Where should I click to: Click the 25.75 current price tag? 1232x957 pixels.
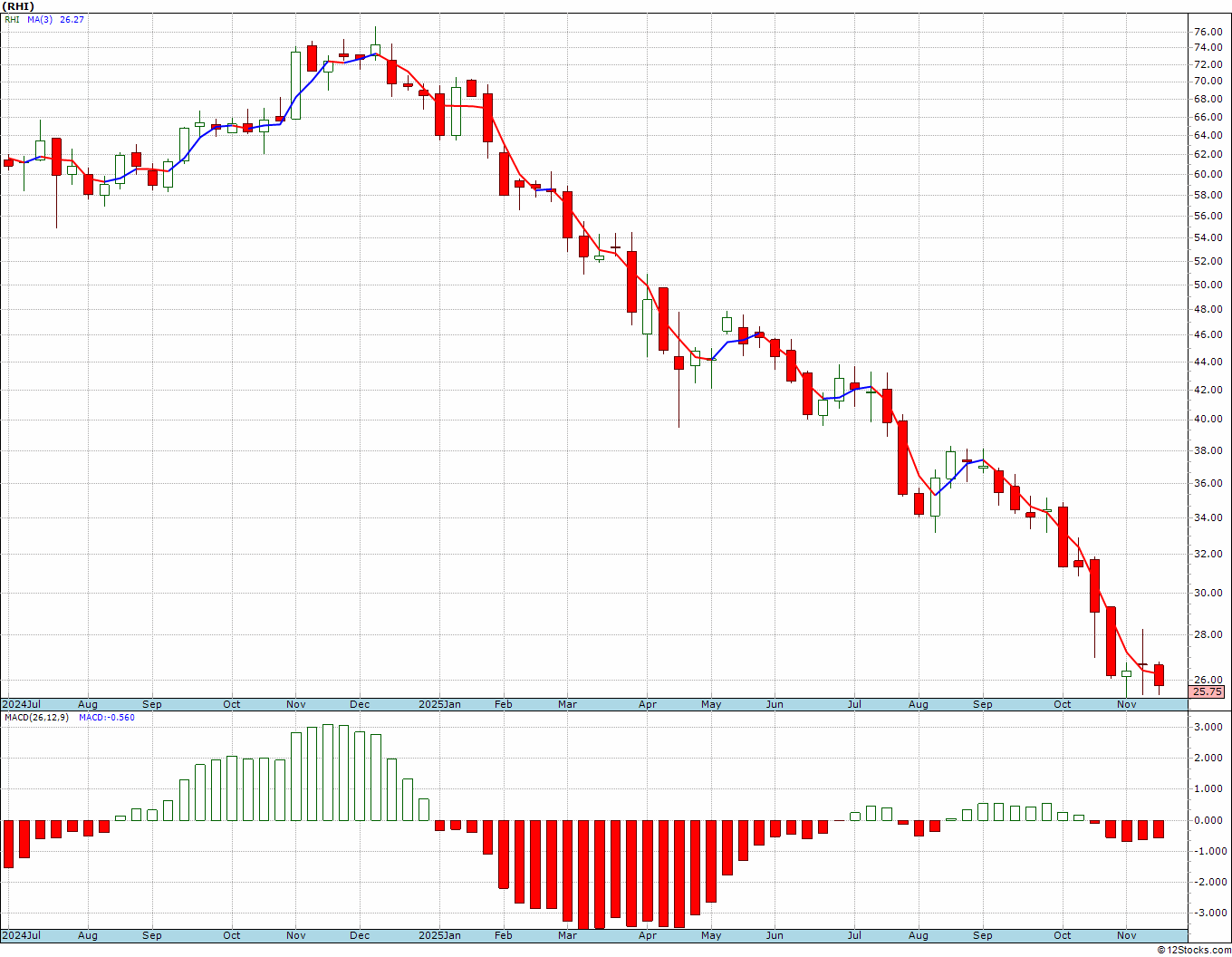pyautogui.click(x=1208, y=691)
